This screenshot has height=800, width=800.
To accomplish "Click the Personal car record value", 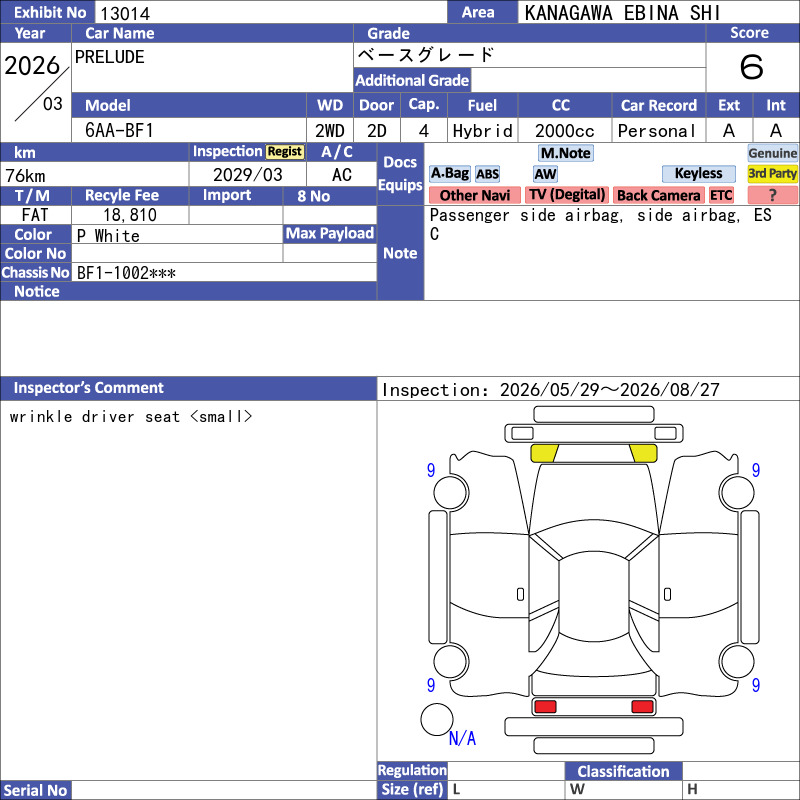I will 657,131.
